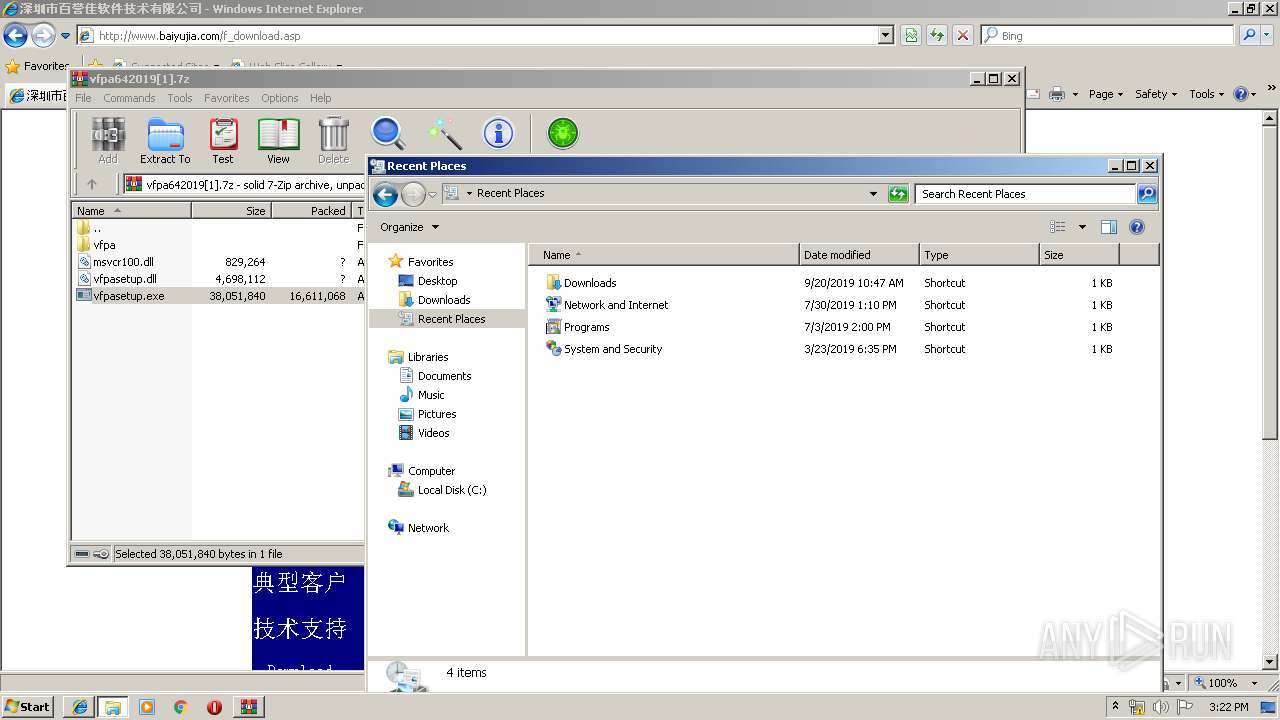The image size is (1280, 720).
Task: Click the Bing search box in IE
Action: pyautogui.click(x=1107, y=36)
